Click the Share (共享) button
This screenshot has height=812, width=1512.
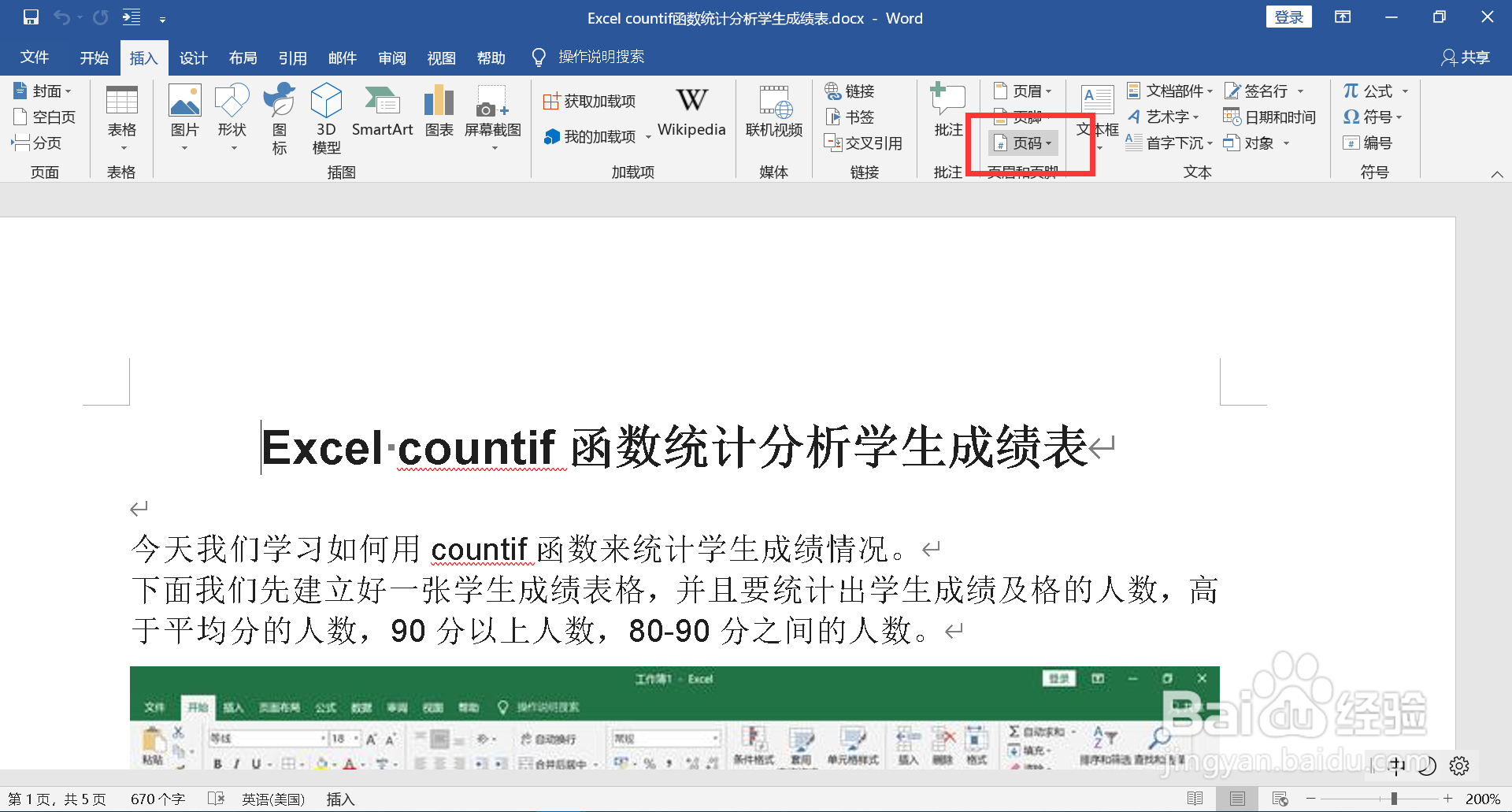(1466, 57)
